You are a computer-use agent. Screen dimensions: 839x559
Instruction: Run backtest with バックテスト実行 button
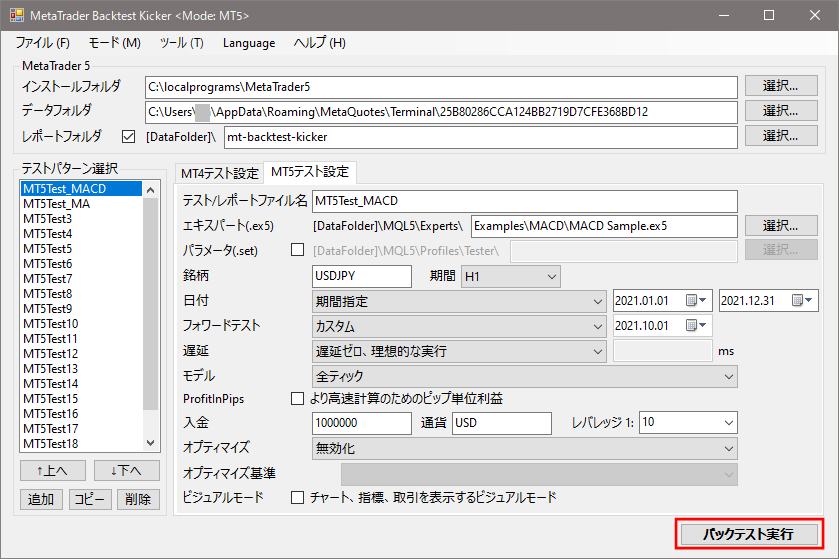pyautogui.click(x=749, y=534)
